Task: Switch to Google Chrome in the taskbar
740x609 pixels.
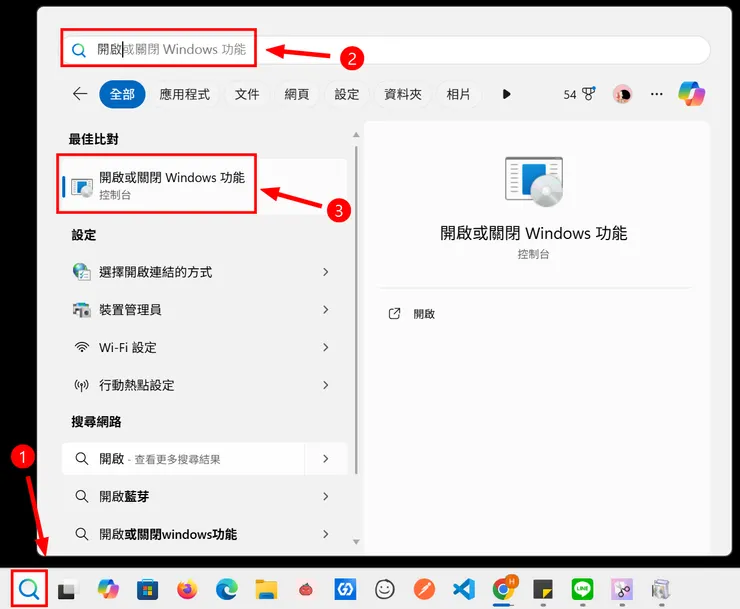Action: (504, 588)
